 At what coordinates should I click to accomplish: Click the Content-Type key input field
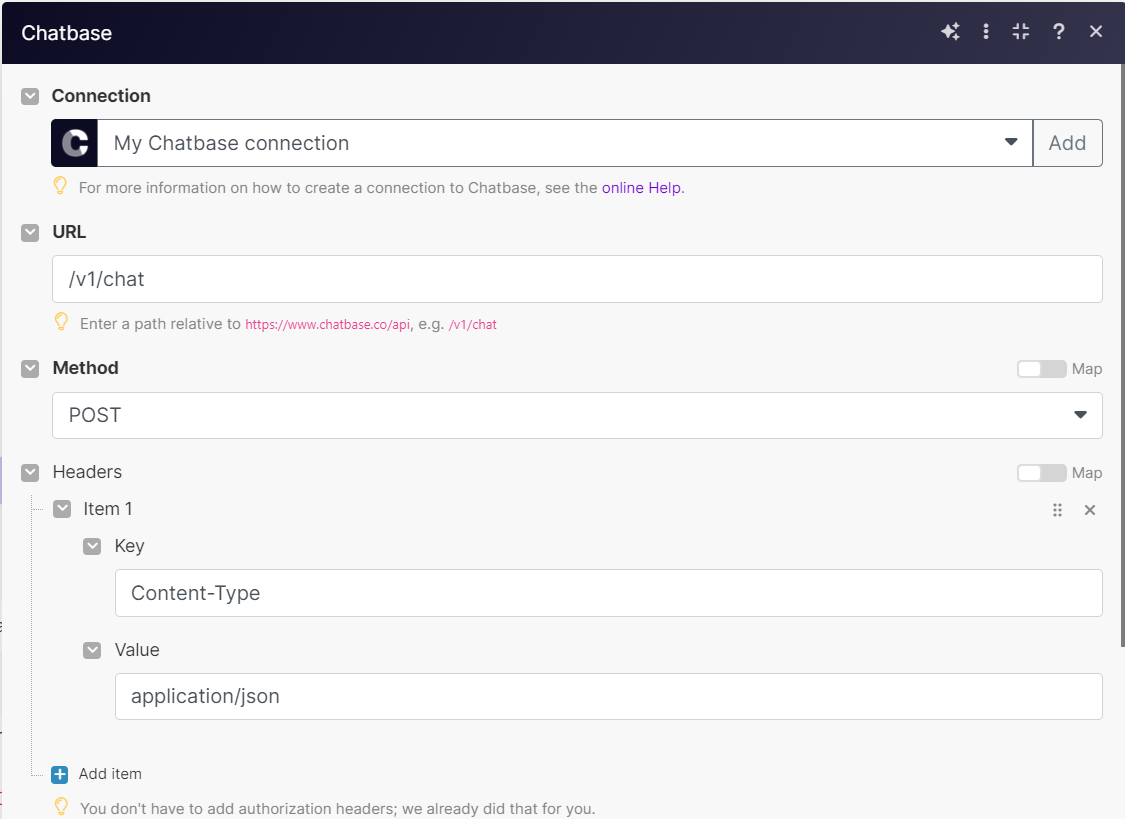coord(608,593)
